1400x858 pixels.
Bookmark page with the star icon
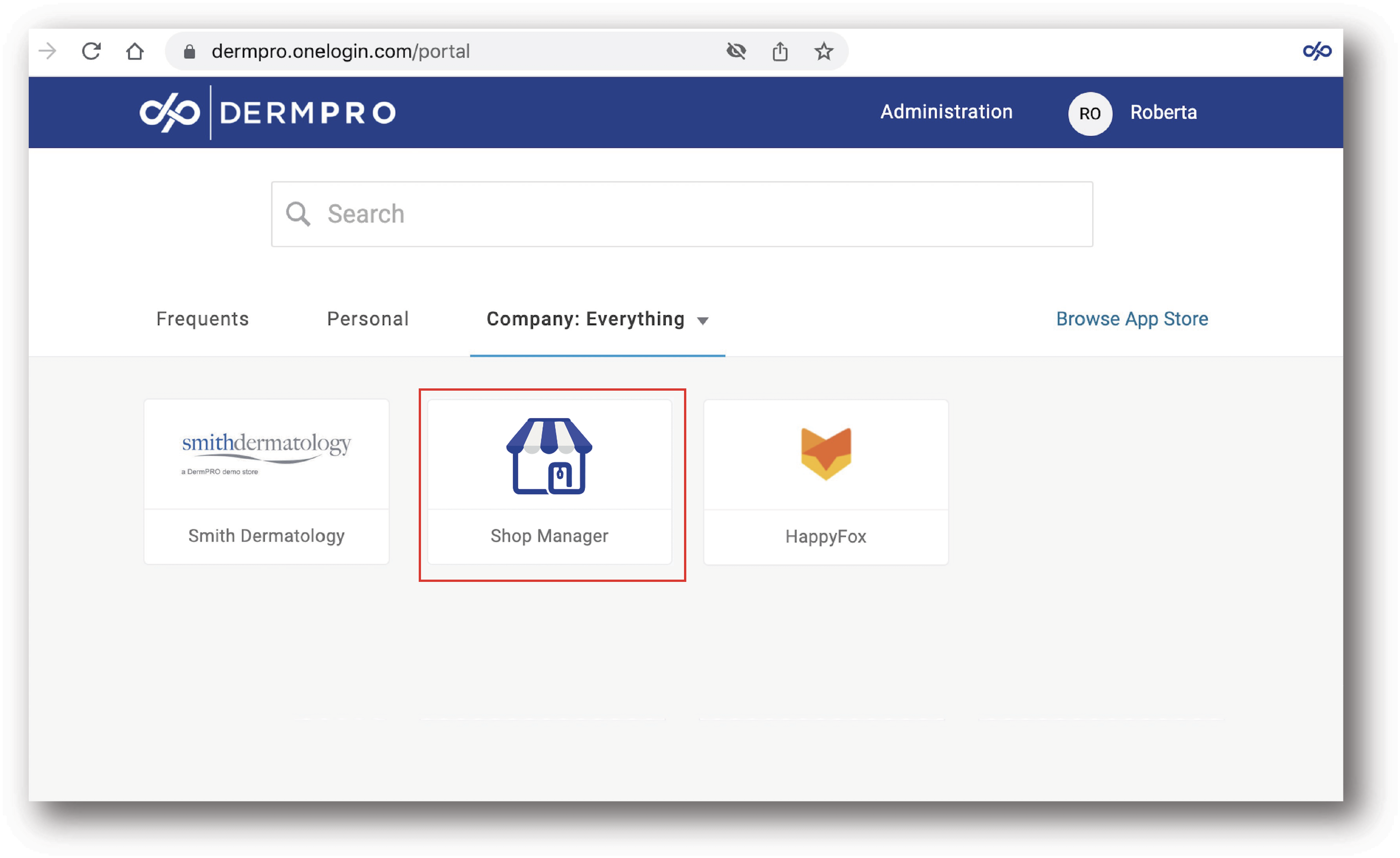pyautogui.click(x=823, y=51)
